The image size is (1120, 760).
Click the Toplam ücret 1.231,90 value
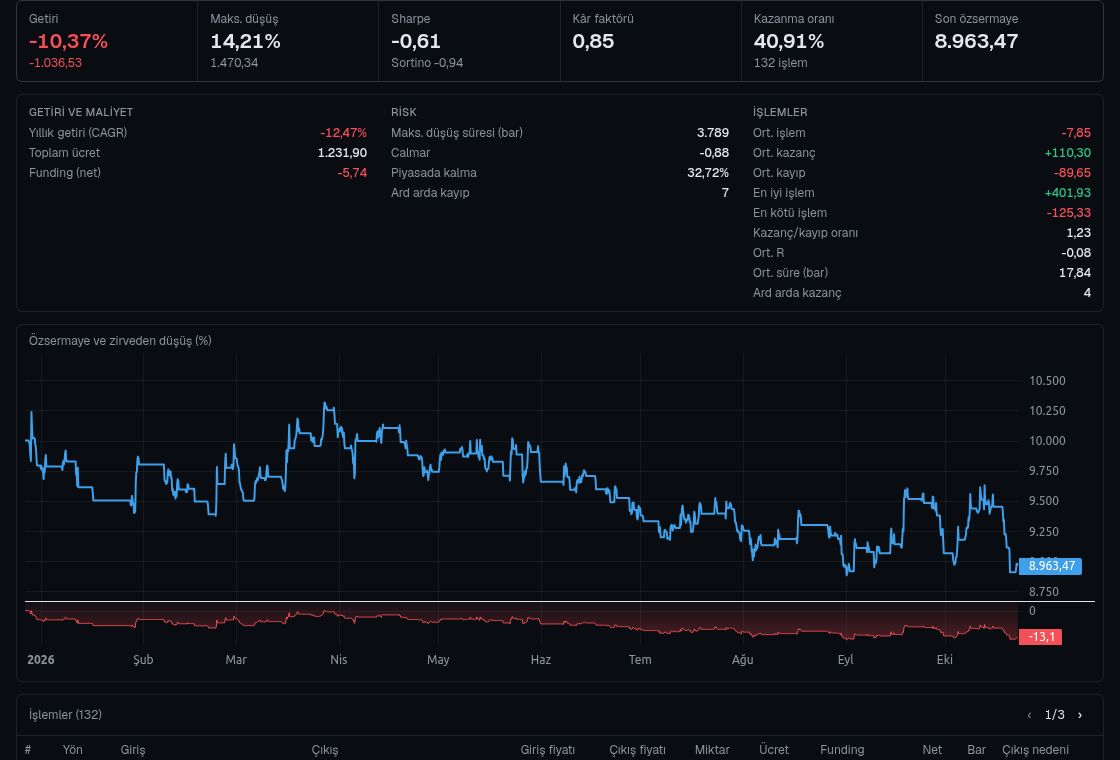(x=342, y=153)
